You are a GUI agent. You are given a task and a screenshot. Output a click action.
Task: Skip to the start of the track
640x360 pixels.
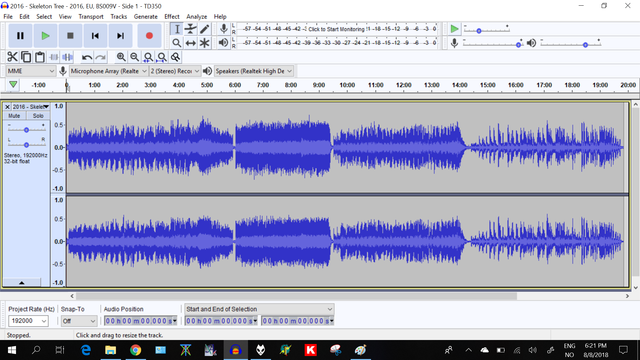95,36
